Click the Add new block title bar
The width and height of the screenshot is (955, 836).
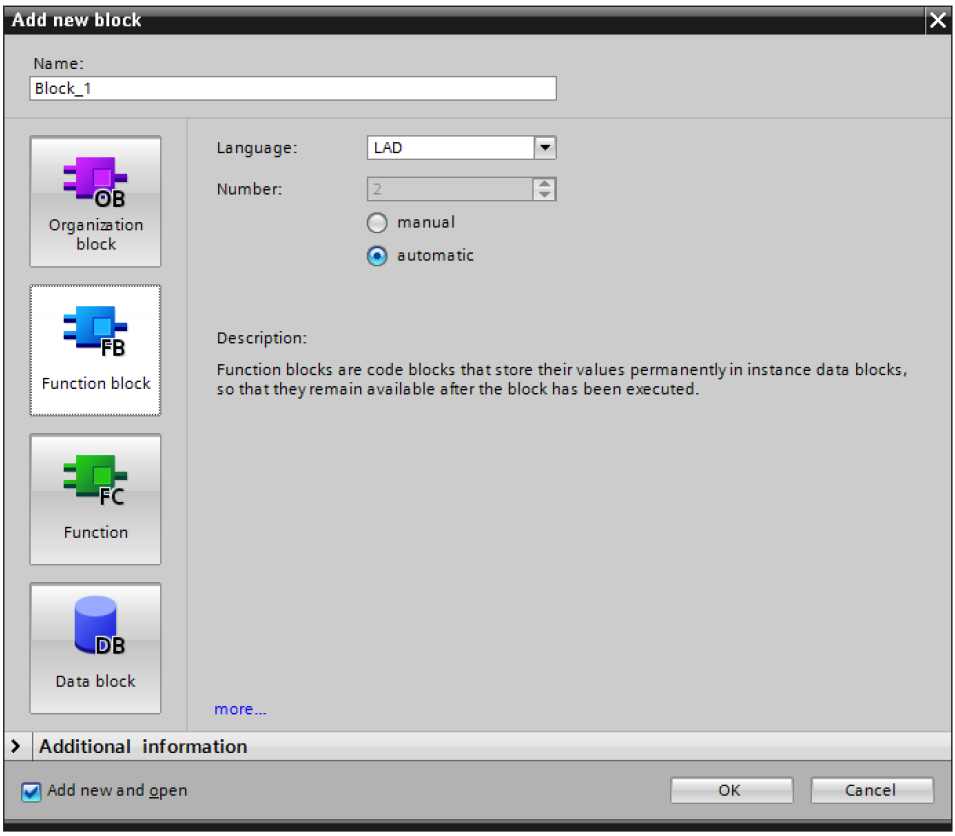pos(450,20)
